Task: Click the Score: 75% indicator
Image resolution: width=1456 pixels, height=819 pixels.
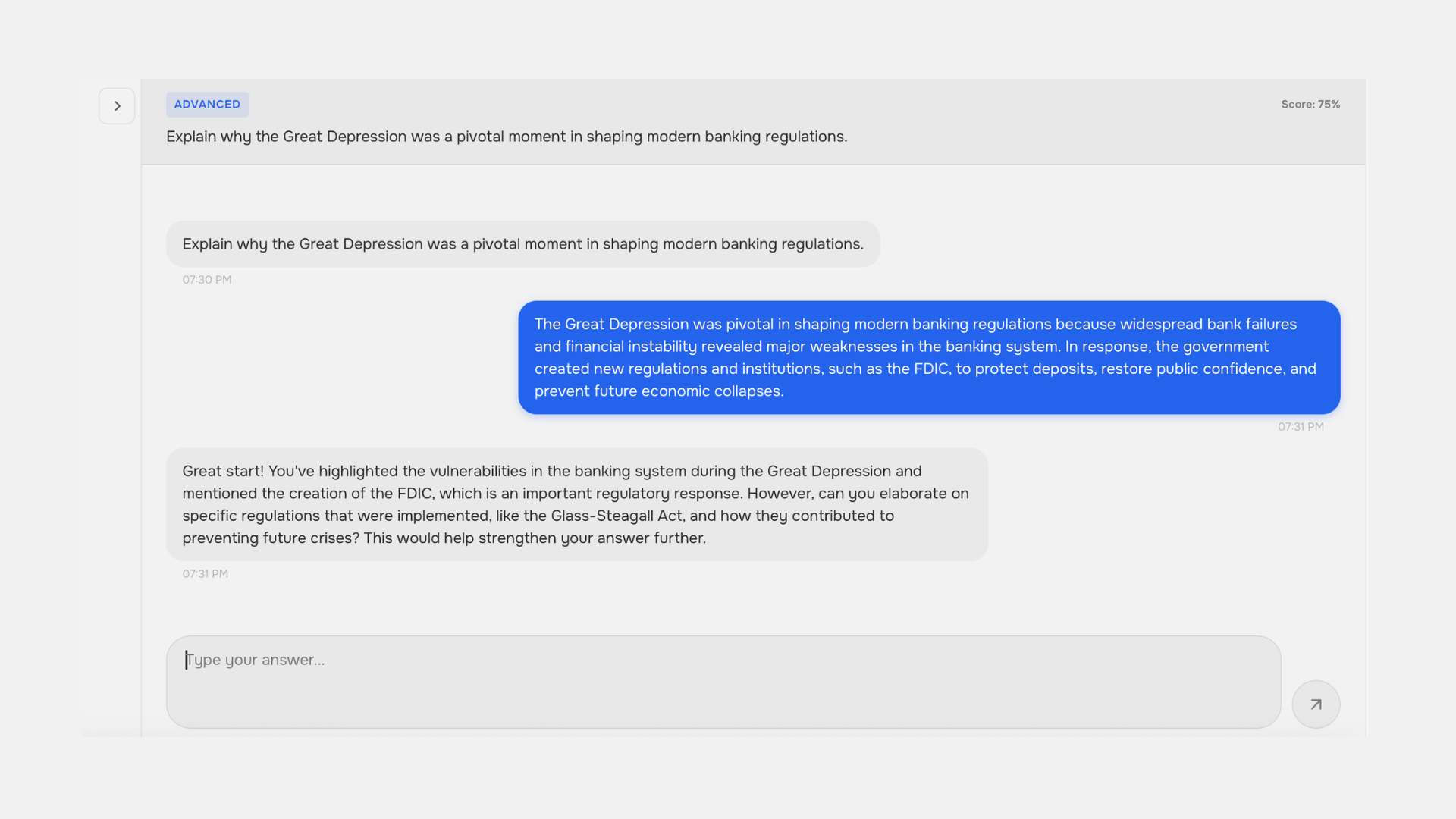Action: point(1310,105)
